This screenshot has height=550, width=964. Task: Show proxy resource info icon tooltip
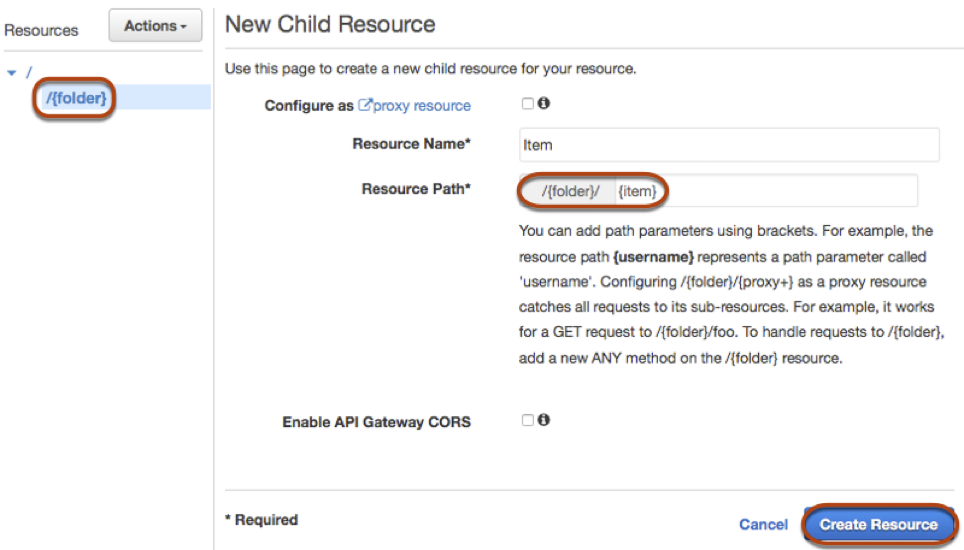(543, 103)
